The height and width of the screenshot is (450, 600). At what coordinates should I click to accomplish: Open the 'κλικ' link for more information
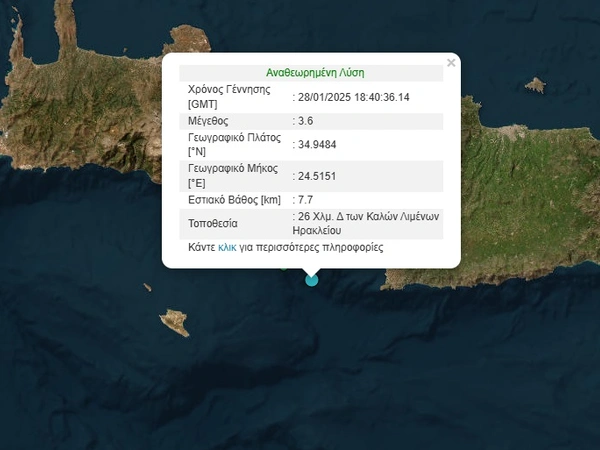227,247
